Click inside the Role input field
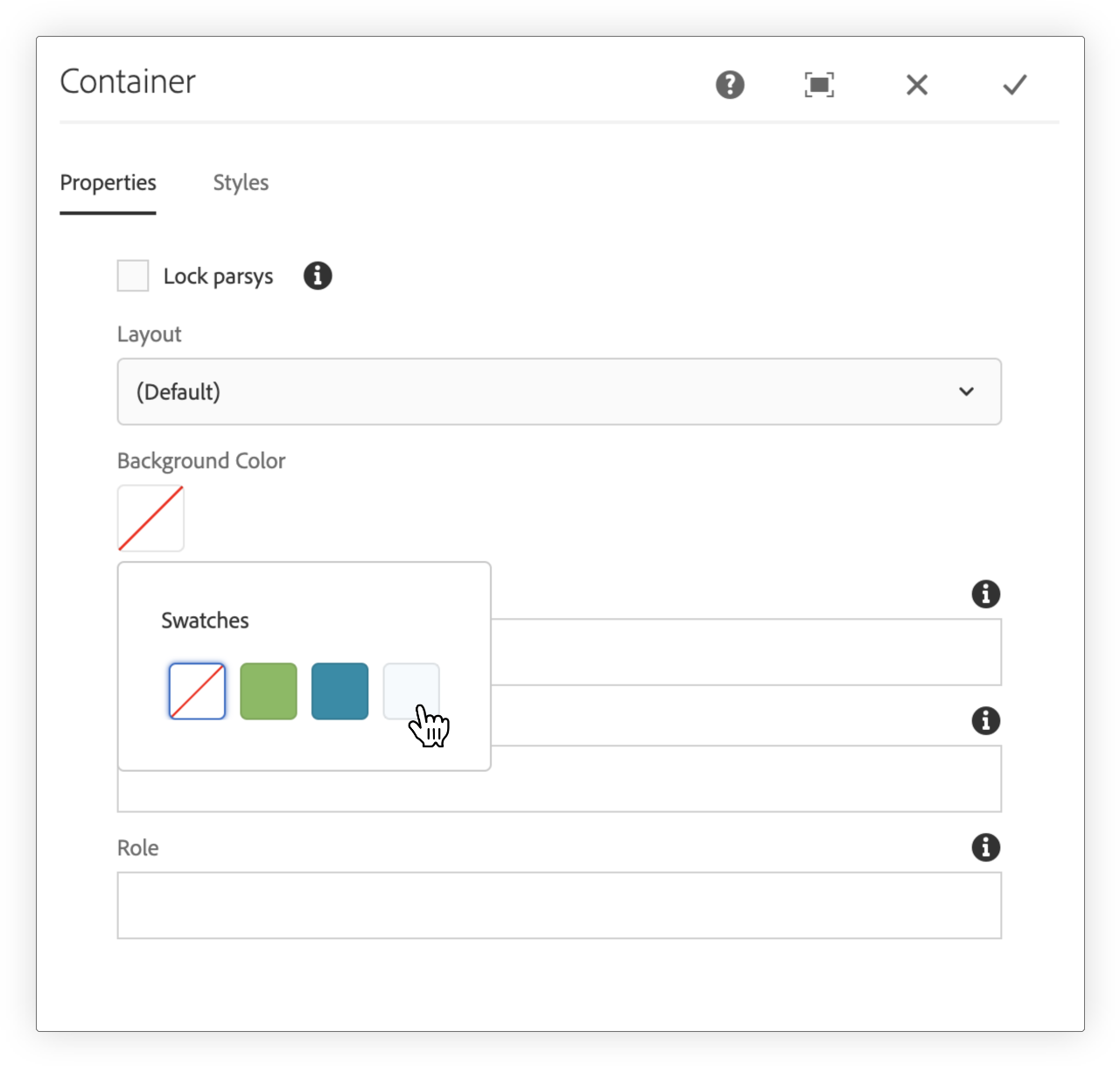 coord(559,905)
